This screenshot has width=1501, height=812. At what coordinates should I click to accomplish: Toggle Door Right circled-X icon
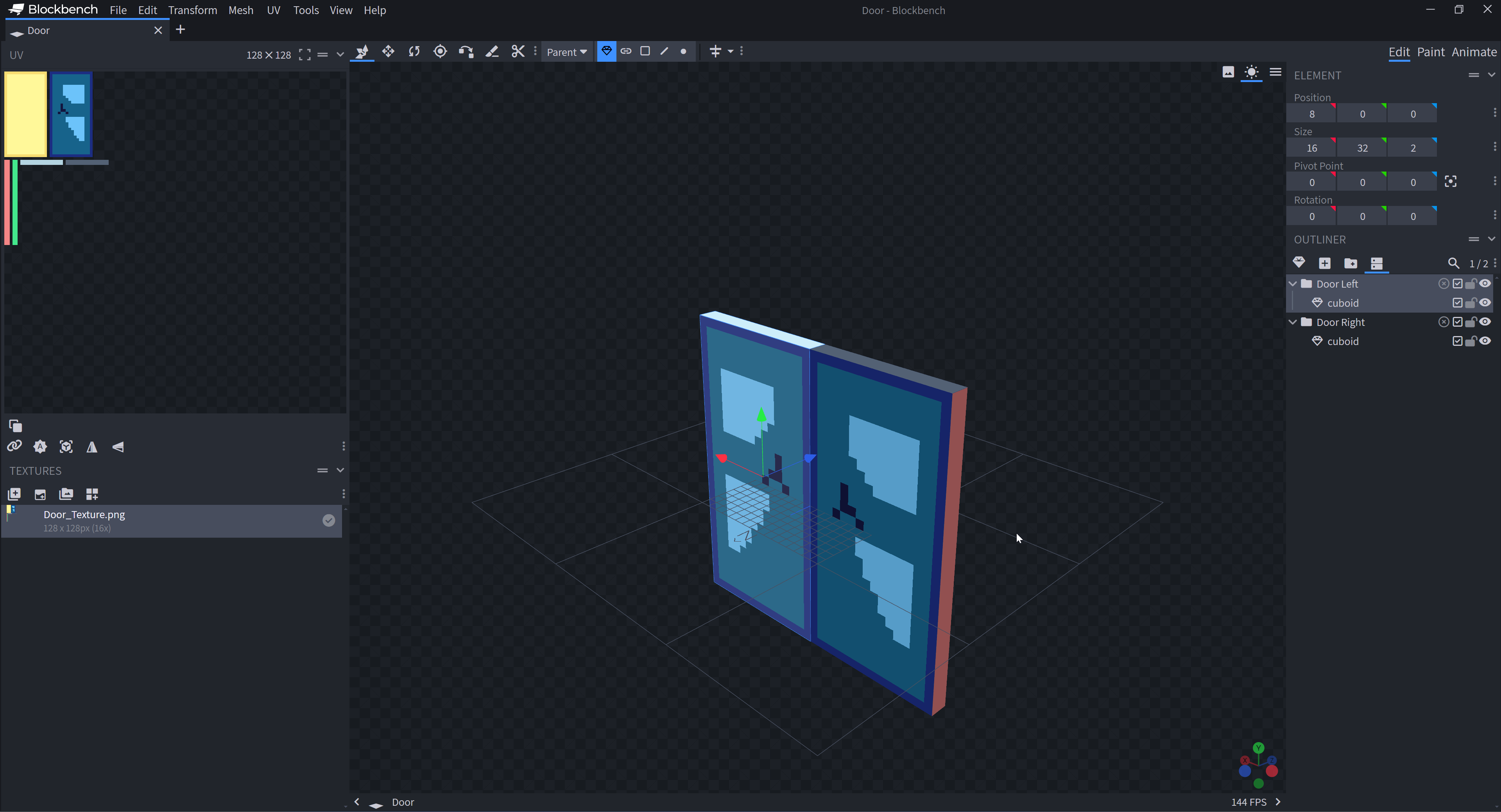(1444, 322)
